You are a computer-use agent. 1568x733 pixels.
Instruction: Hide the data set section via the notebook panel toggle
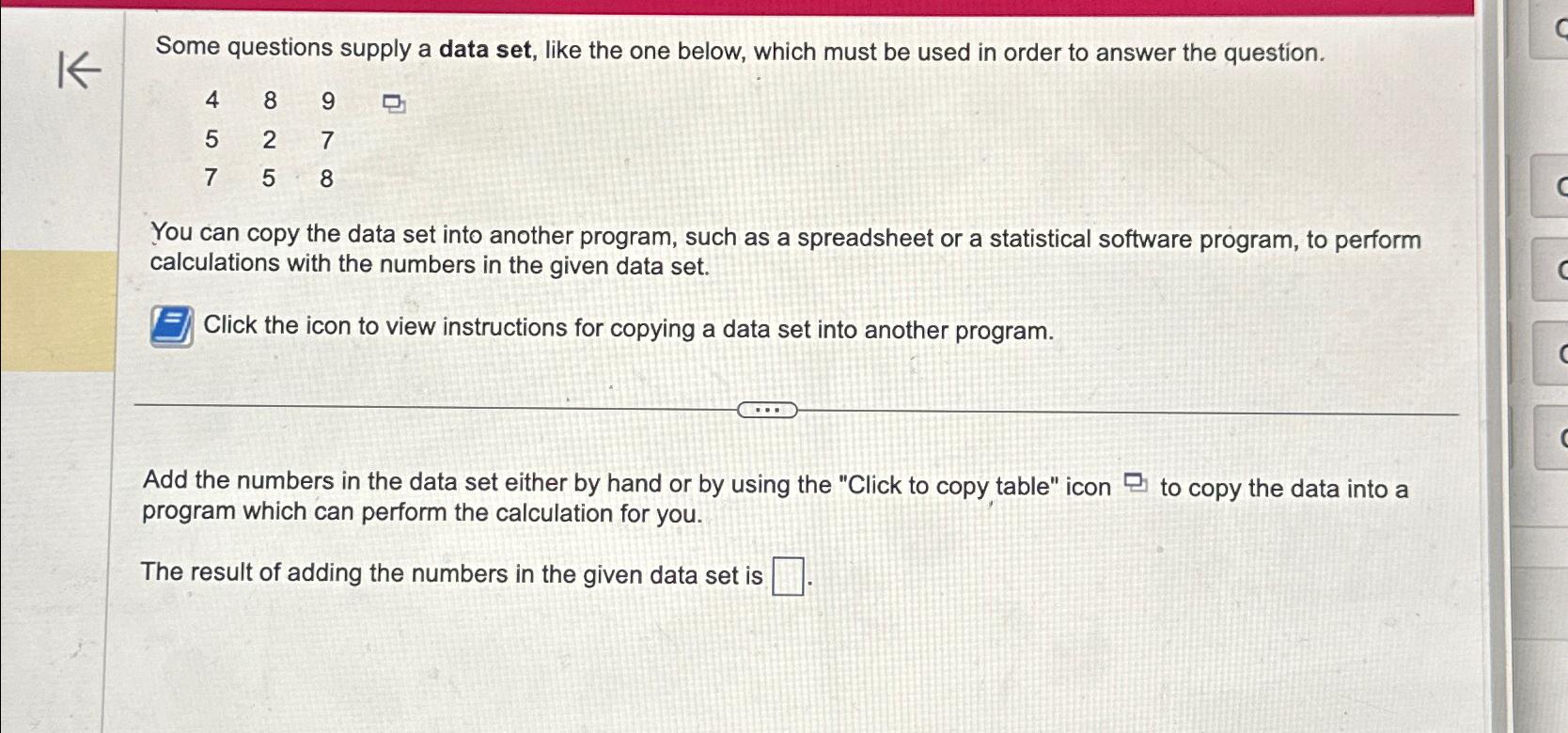169,328
